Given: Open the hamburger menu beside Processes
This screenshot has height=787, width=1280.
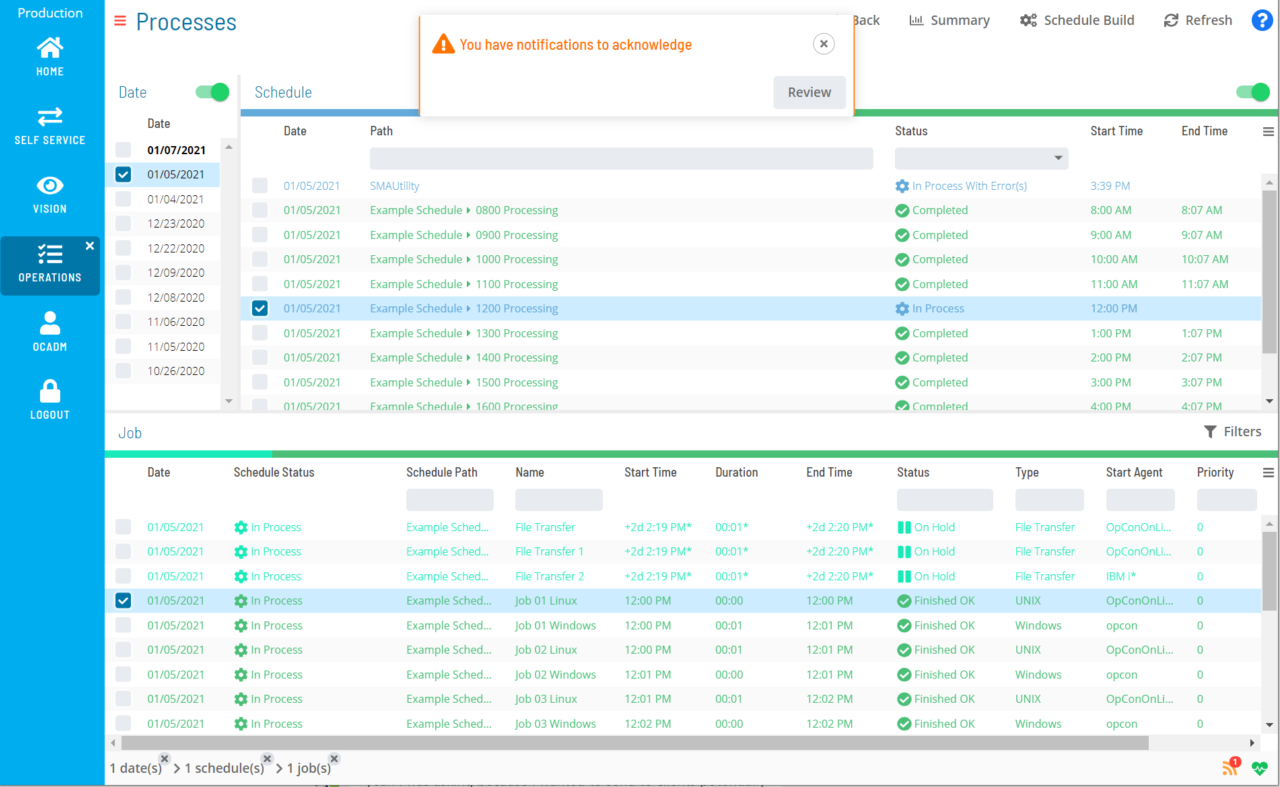Looking at the screenshot, I should (120, 21).
